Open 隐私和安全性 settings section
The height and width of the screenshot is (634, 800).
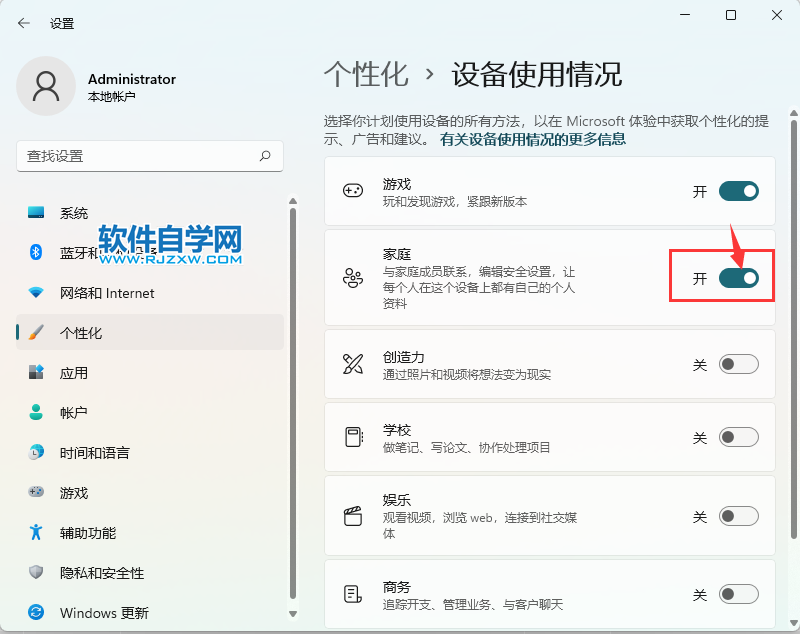102,573
